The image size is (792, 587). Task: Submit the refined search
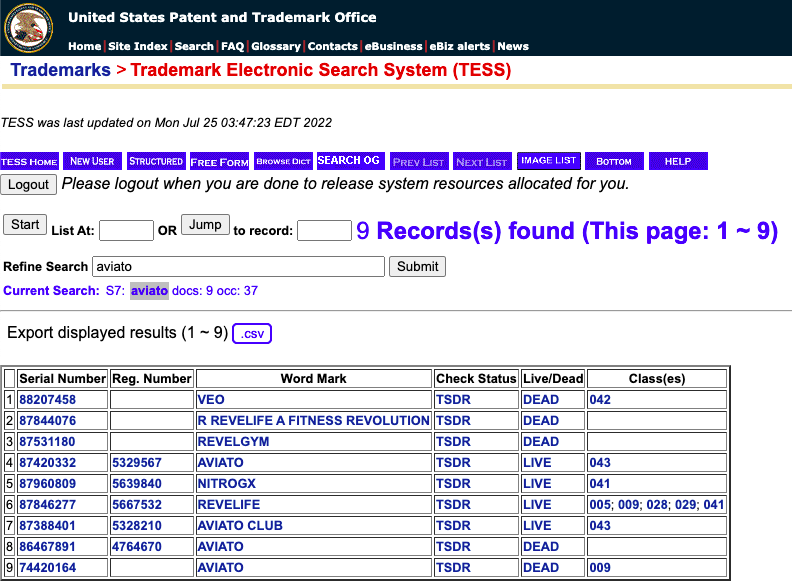tap(417, 266)
